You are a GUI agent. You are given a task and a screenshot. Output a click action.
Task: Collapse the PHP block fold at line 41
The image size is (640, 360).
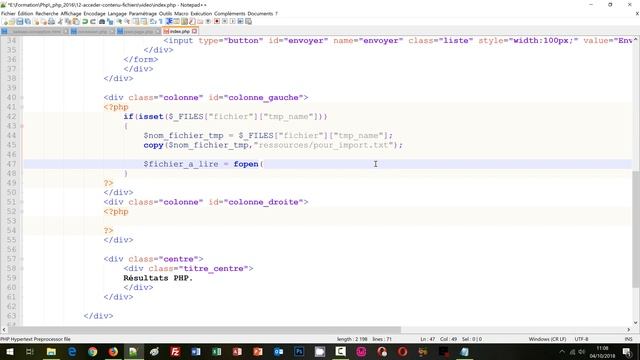[x=22, y=107]
